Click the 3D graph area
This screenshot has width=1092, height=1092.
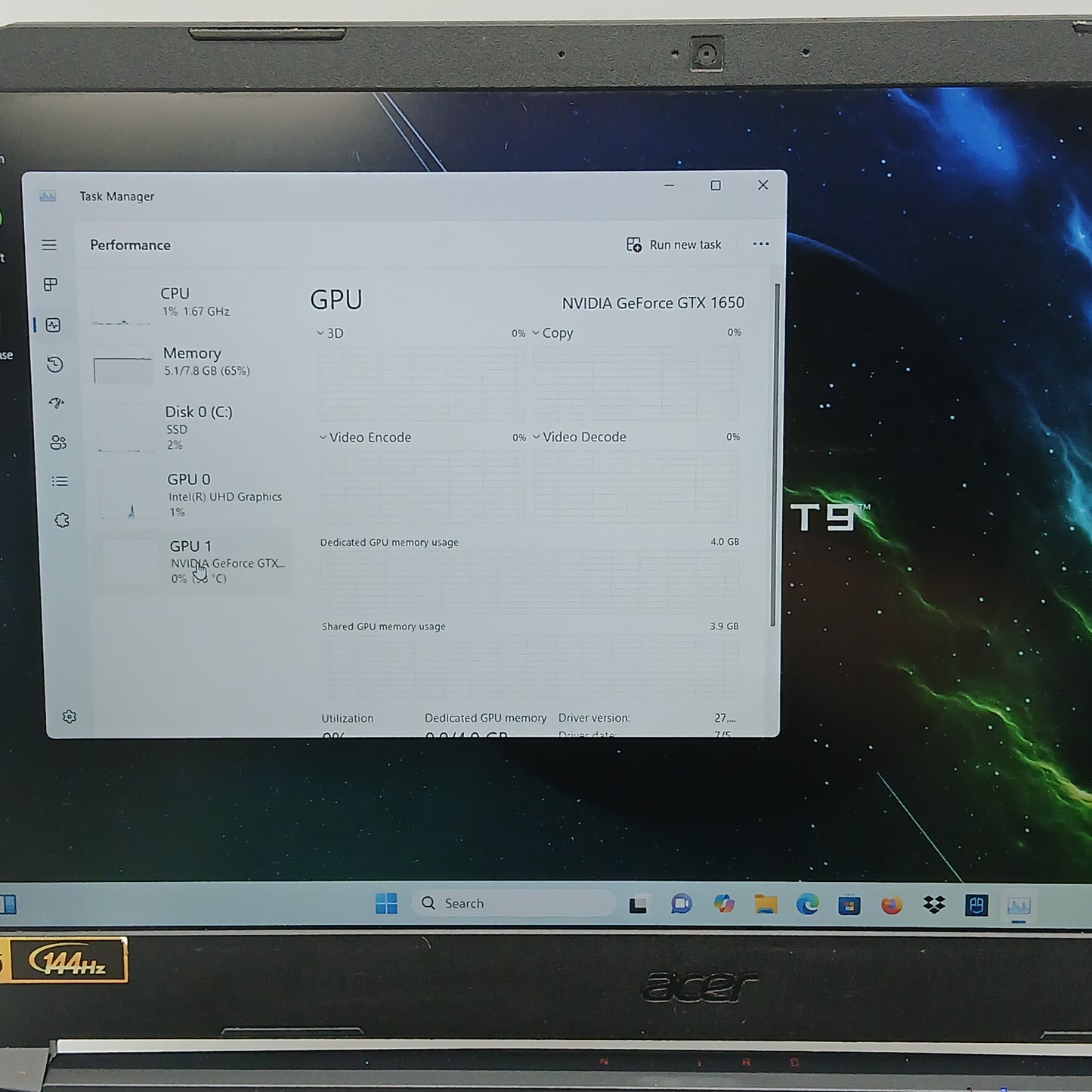click(x=421, y=384)
